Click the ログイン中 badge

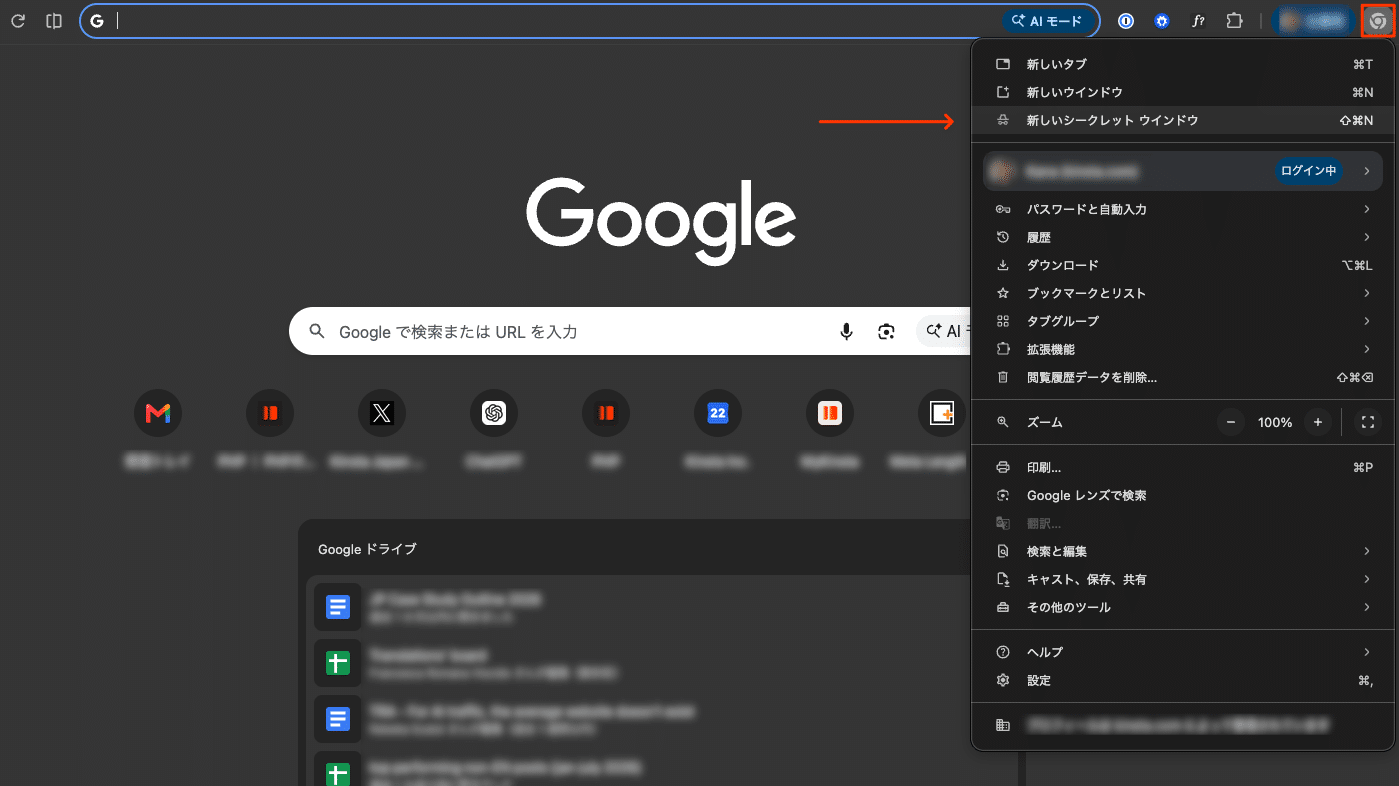1309,171
